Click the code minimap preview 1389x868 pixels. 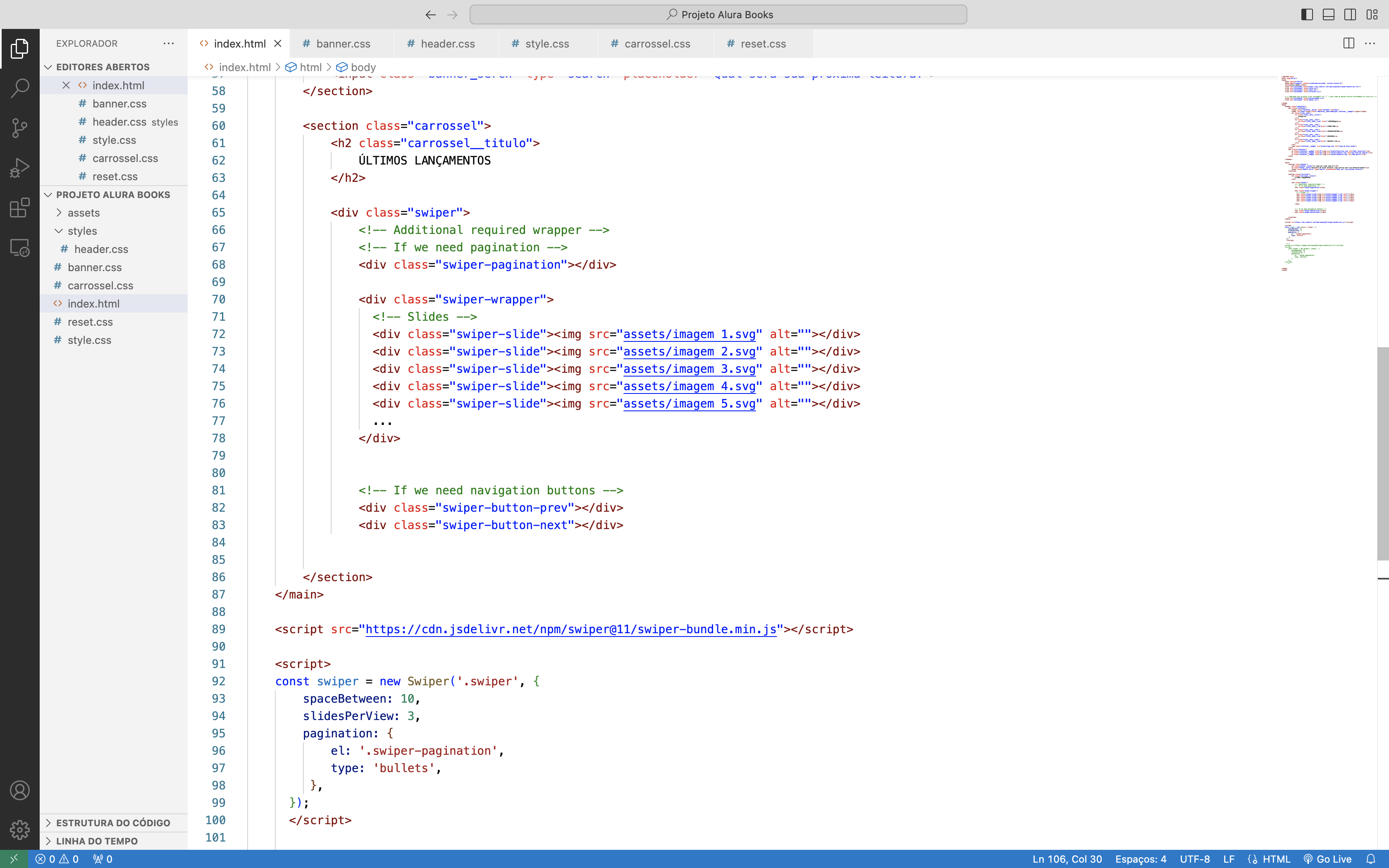[1328, 172]
